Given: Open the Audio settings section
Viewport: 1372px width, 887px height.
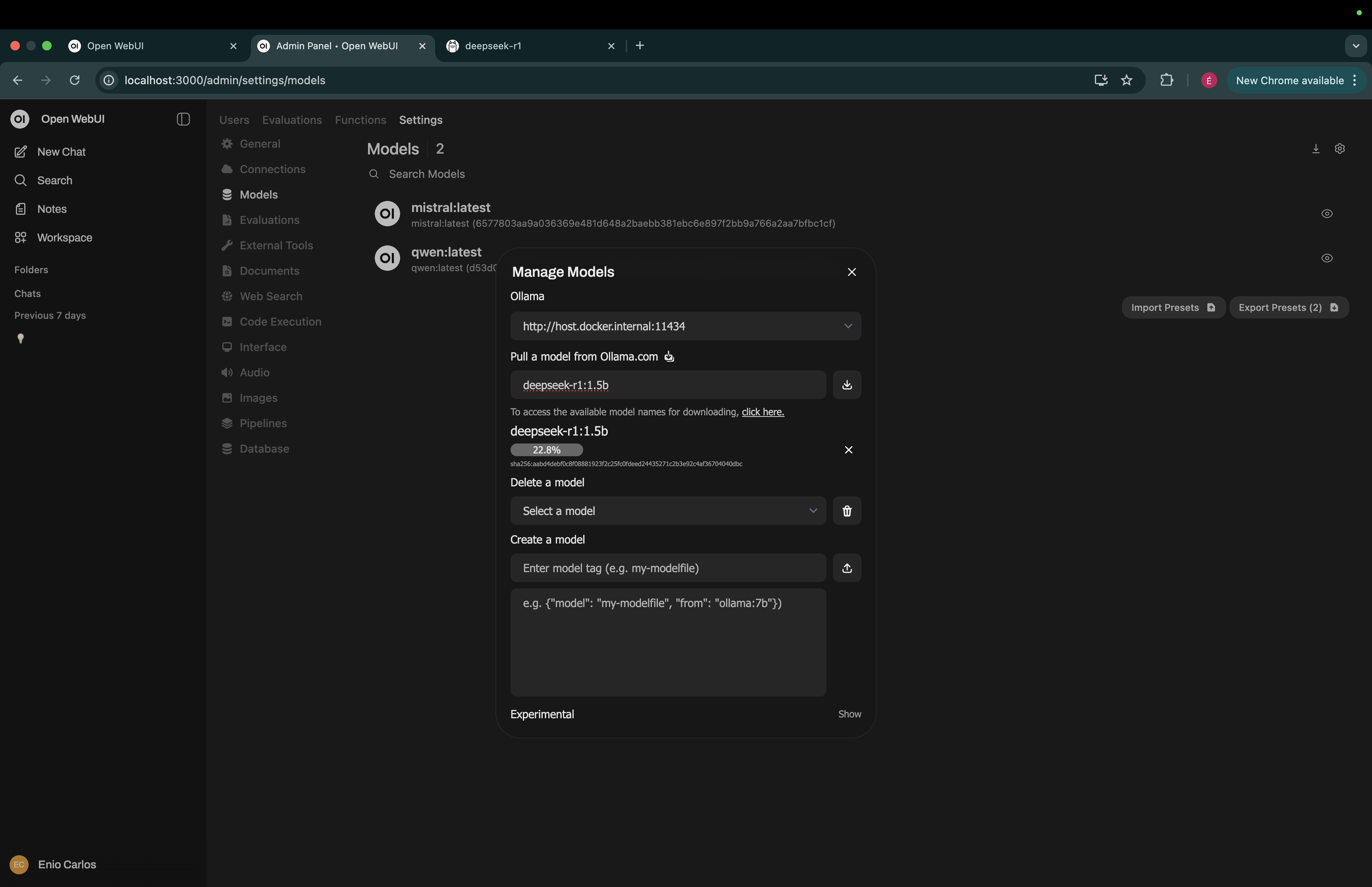Looking at the screenshot, I should pos(245,373).
